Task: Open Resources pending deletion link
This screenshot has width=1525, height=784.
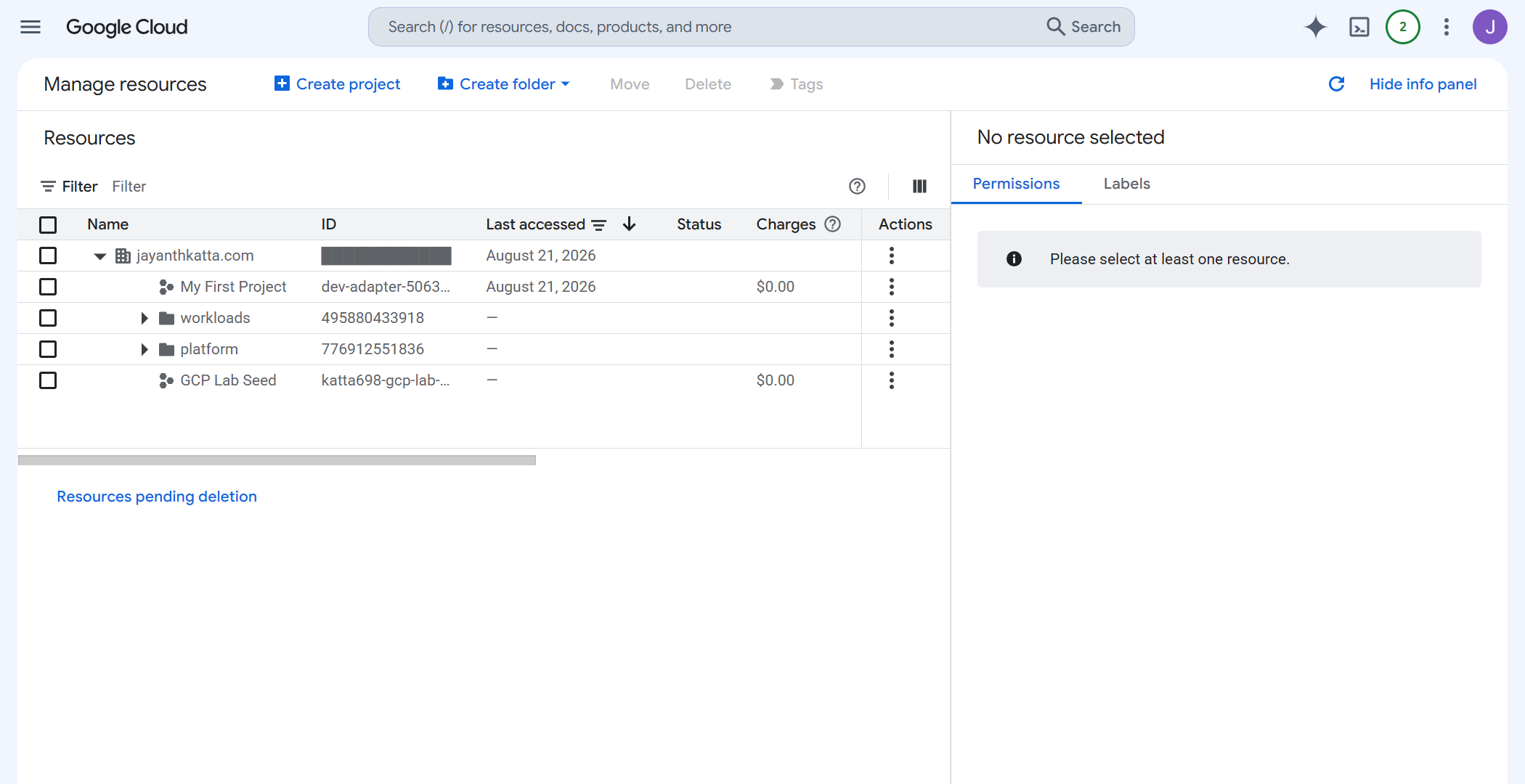Action: tap(157, 497)
